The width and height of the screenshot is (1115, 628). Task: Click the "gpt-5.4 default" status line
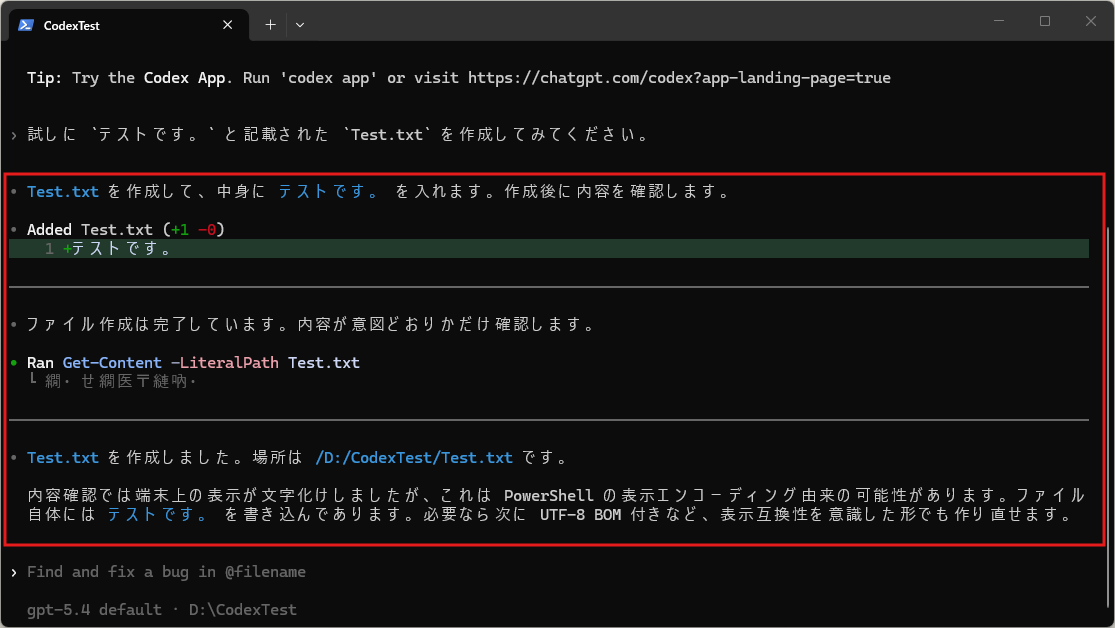click(95, 609)
